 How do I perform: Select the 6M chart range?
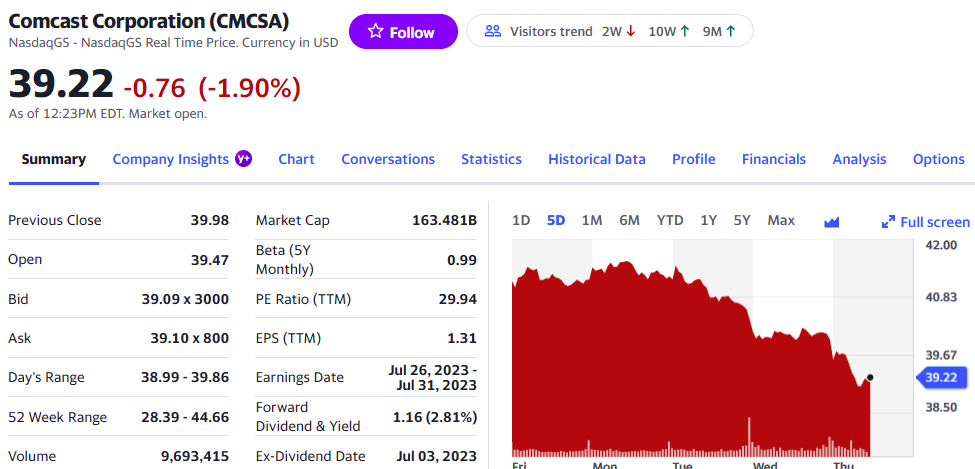click(629, 220)
